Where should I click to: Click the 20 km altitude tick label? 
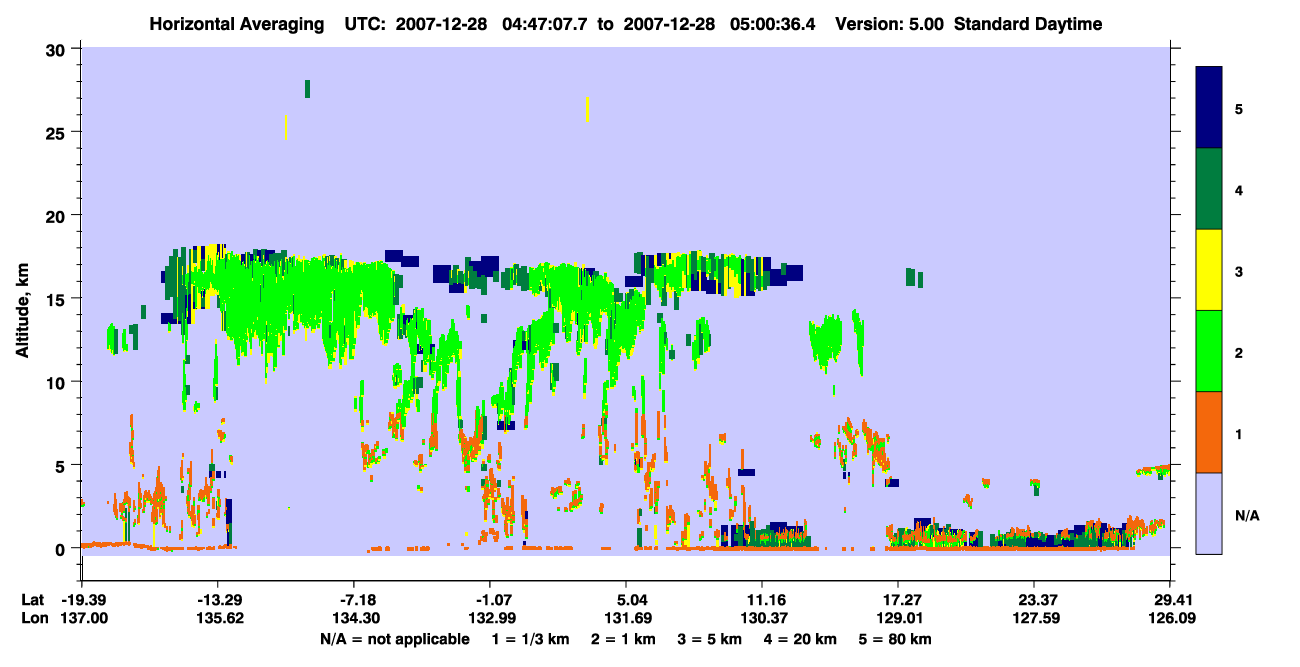click(58, 215)
